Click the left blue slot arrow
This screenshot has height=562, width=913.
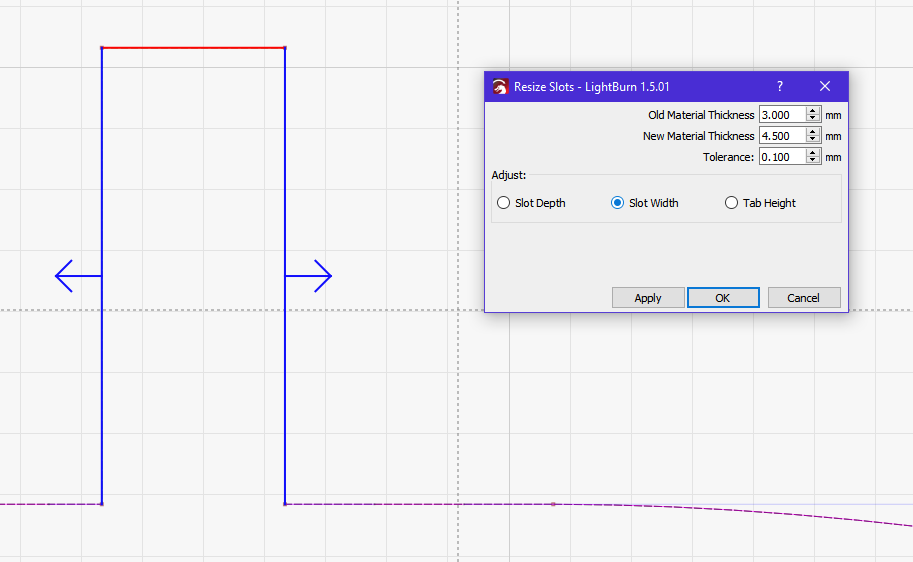point(78,276)
